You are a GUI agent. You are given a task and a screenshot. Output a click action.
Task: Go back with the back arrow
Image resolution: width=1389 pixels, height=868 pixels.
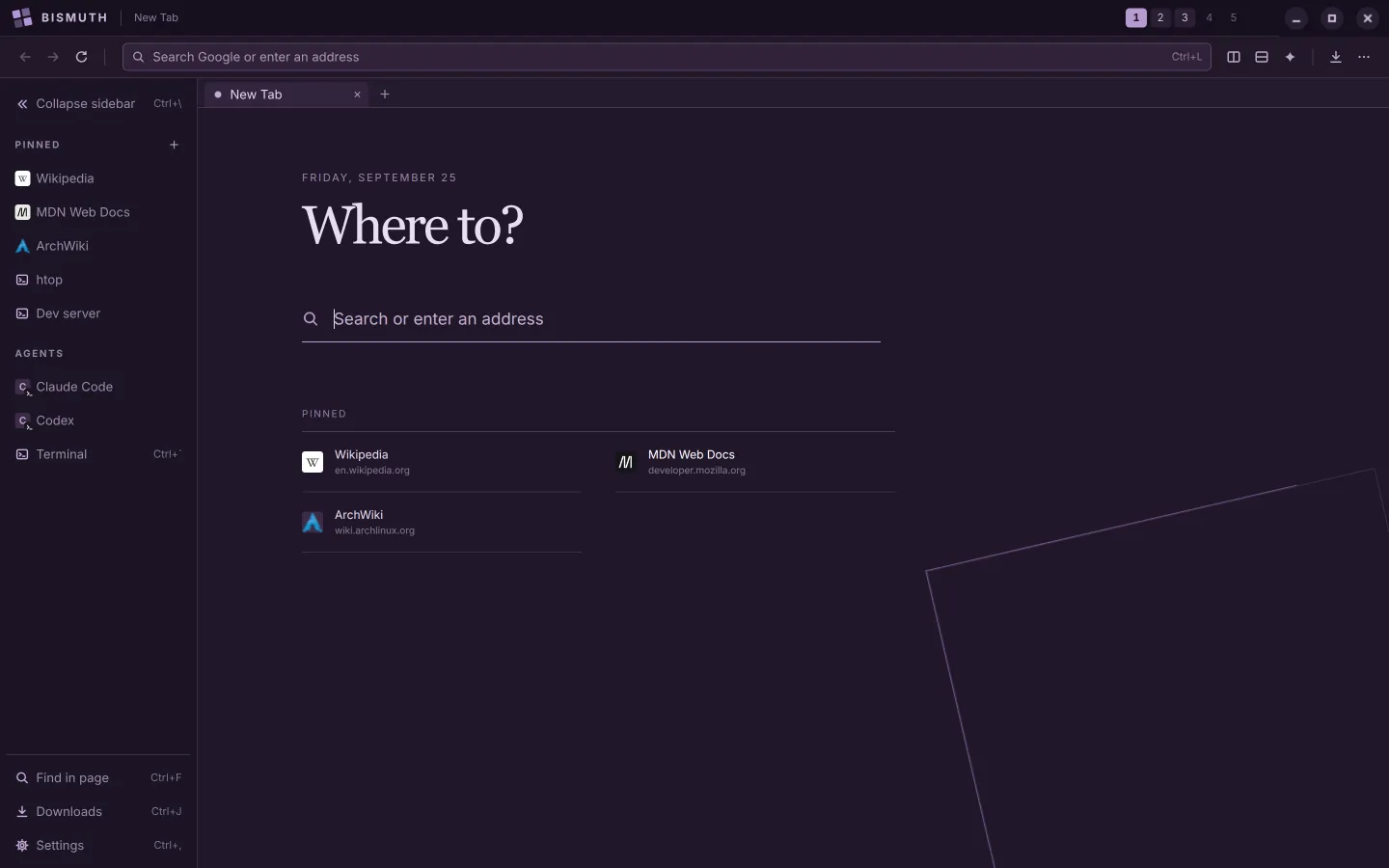[25, 57]
